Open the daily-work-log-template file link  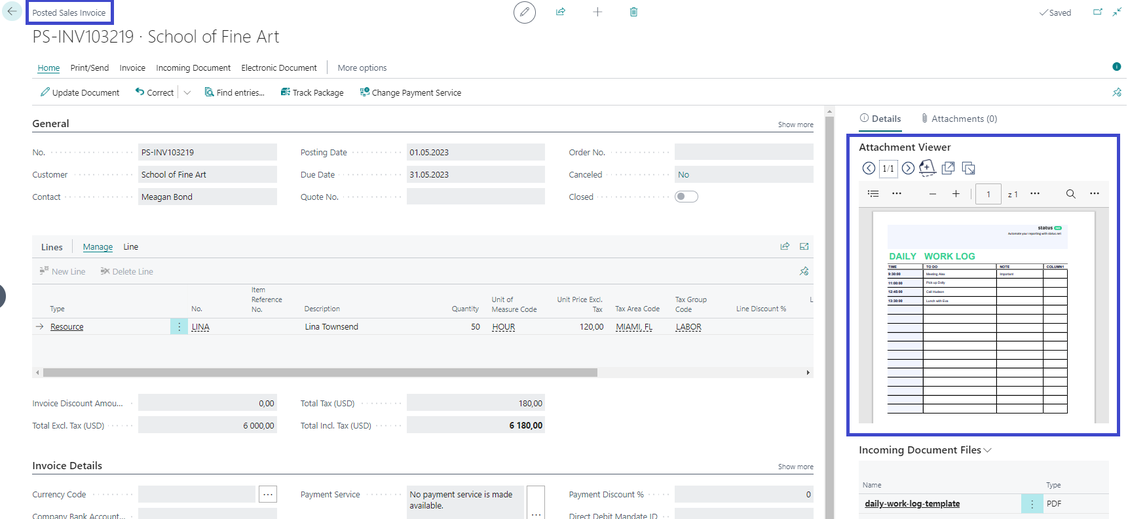912,503
